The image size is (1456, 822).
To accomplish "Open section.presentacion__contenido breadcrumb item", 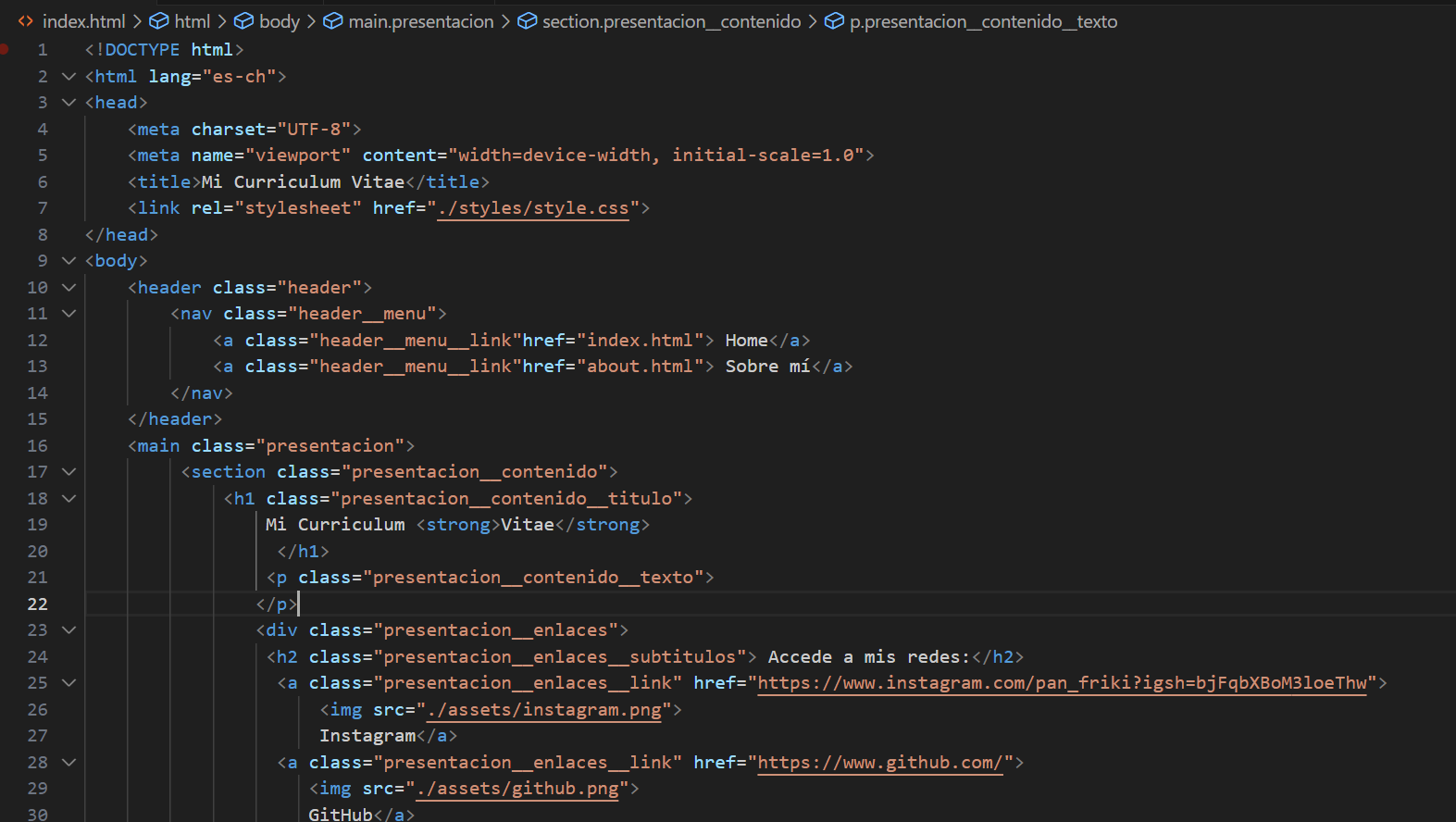I will [x=672, y=21].
